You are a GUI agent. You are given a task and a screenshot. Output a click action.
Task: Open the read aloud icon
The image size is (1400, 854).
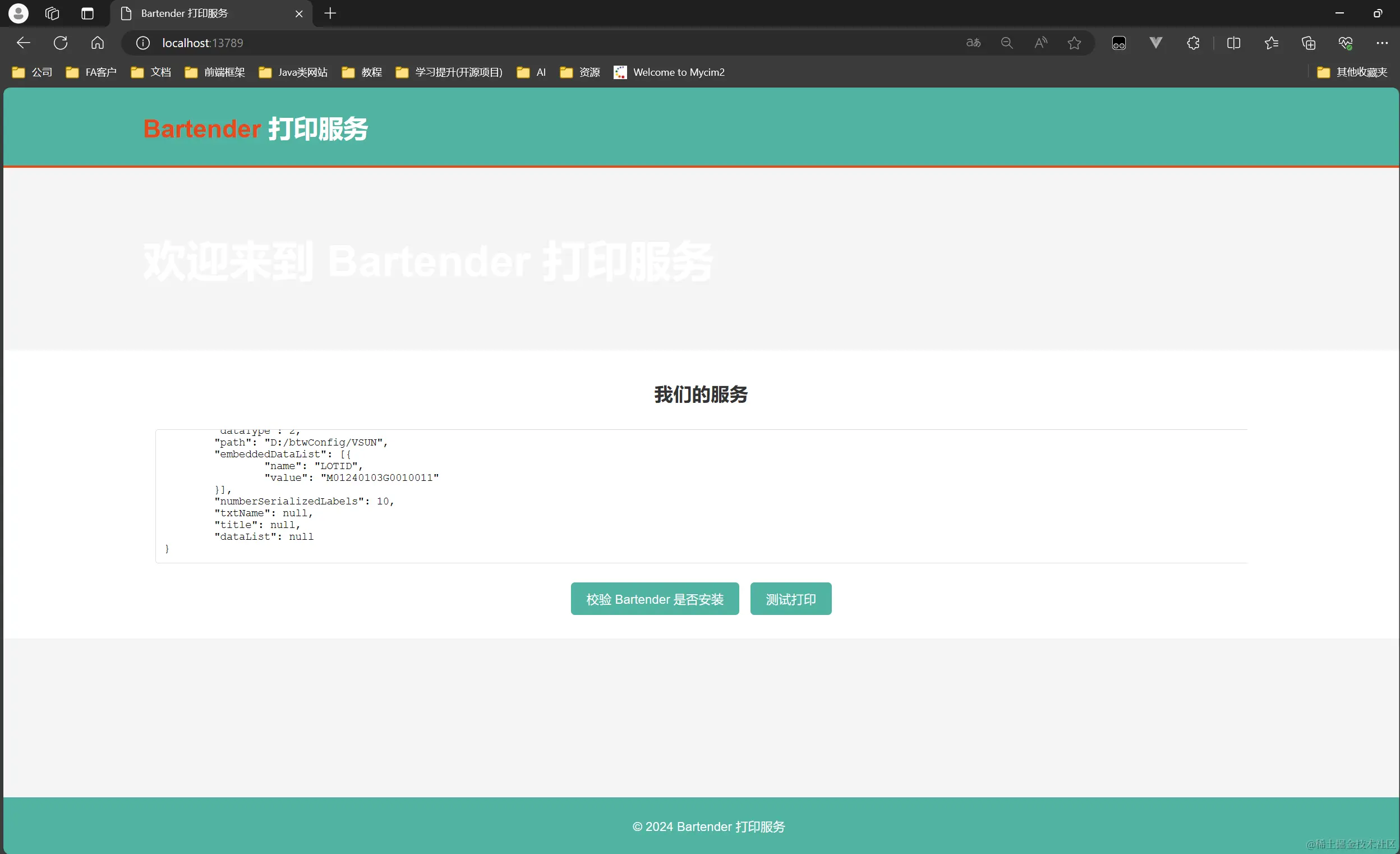[x=1040, y=43]
